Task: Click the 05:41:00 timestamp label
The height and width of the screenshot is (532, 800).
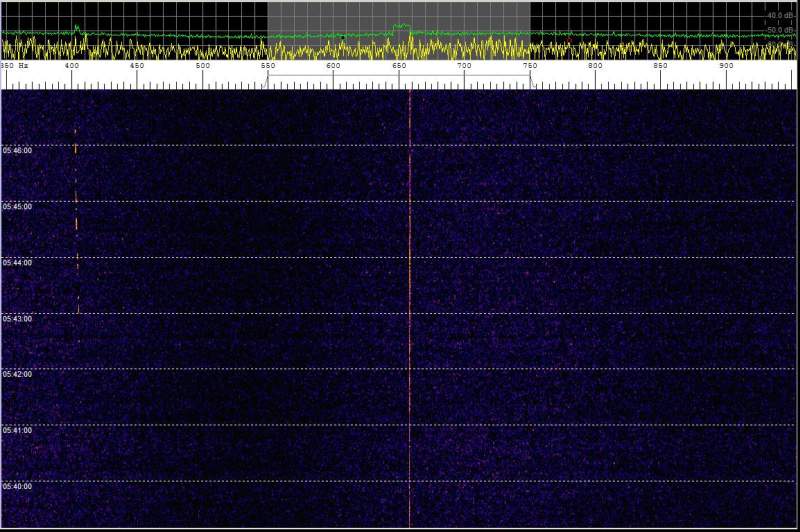Action: 17,431
